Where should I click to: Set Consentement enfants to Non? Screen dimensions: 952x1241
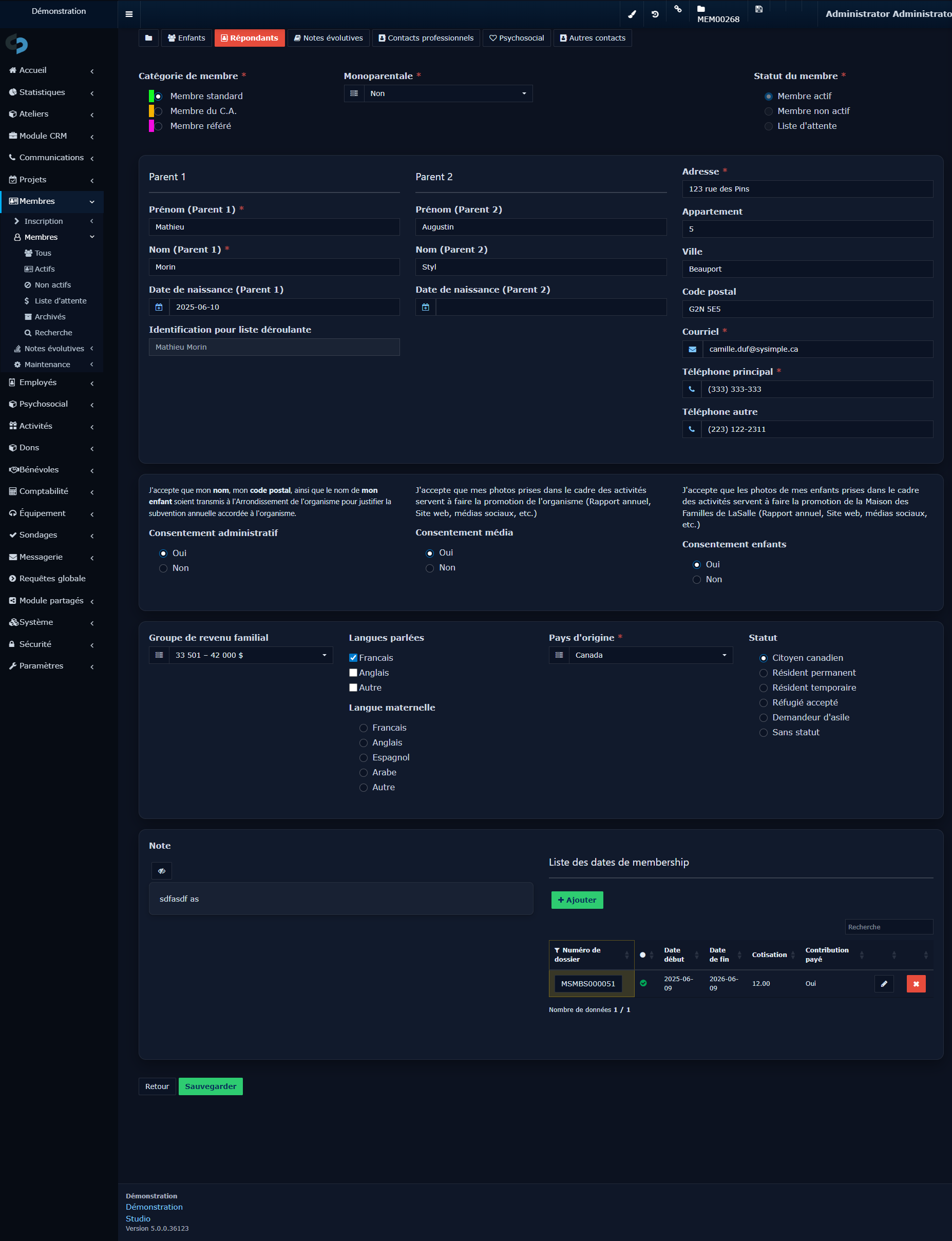(696, 580)
